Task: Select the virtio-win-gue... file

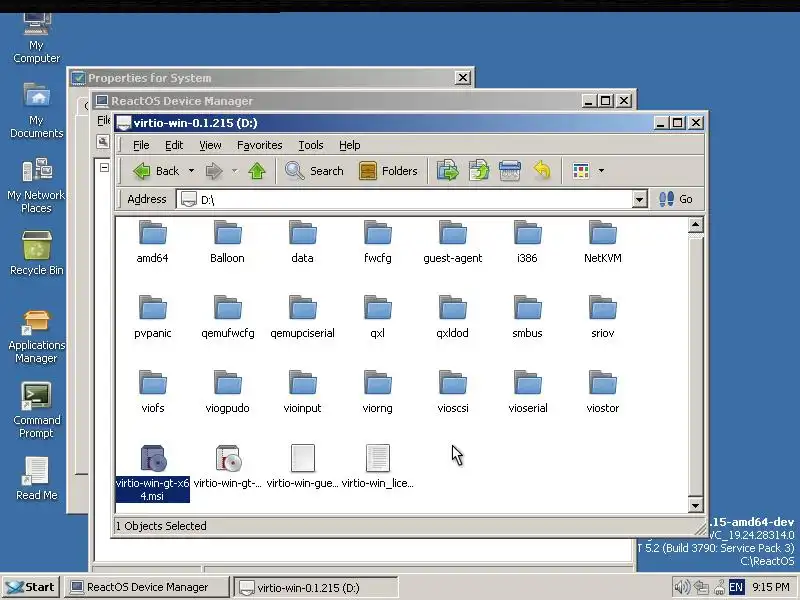Action: point(303,466)
